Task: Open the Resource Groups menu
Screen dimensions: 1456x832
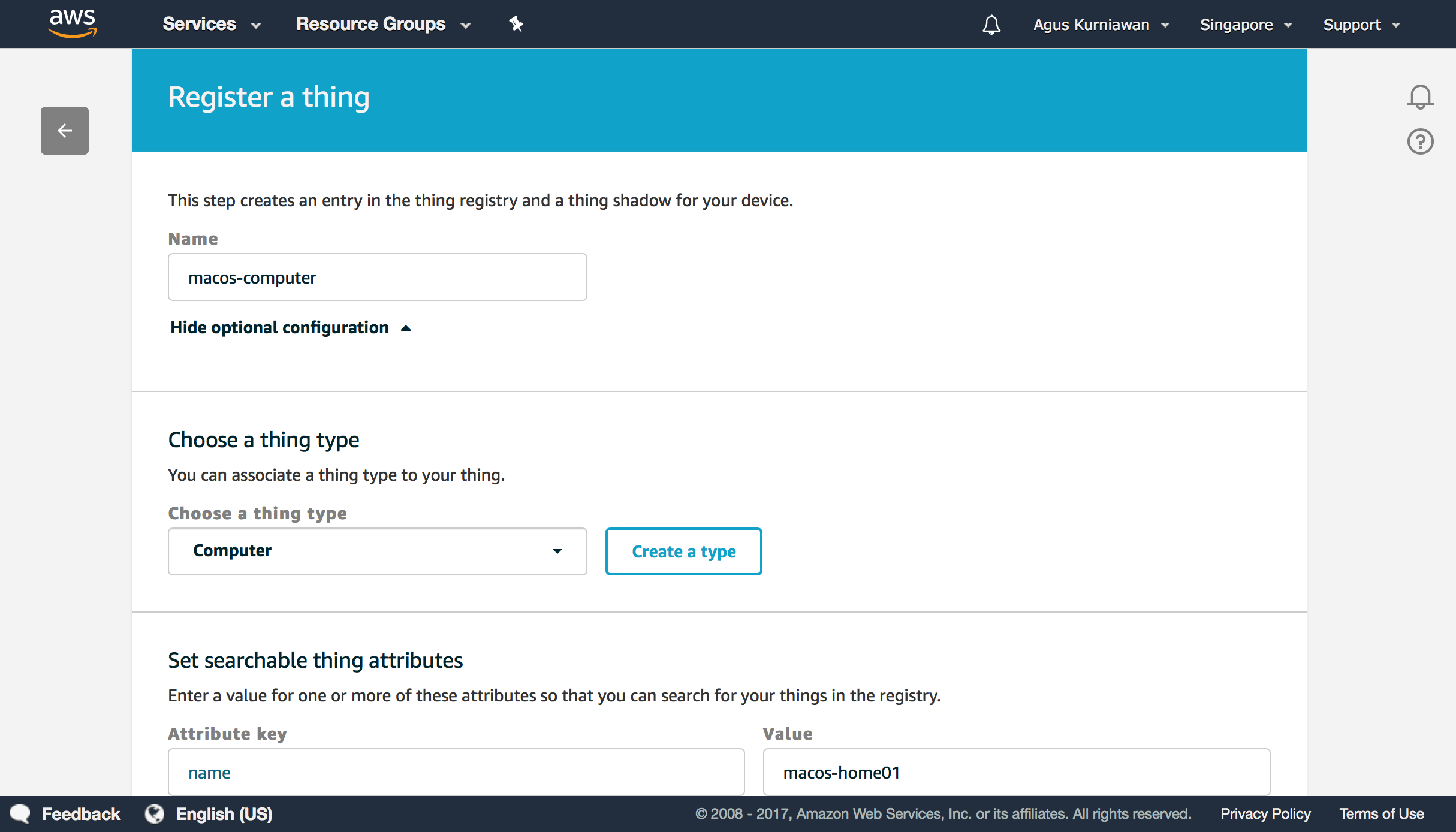Action: coord(384,24)
